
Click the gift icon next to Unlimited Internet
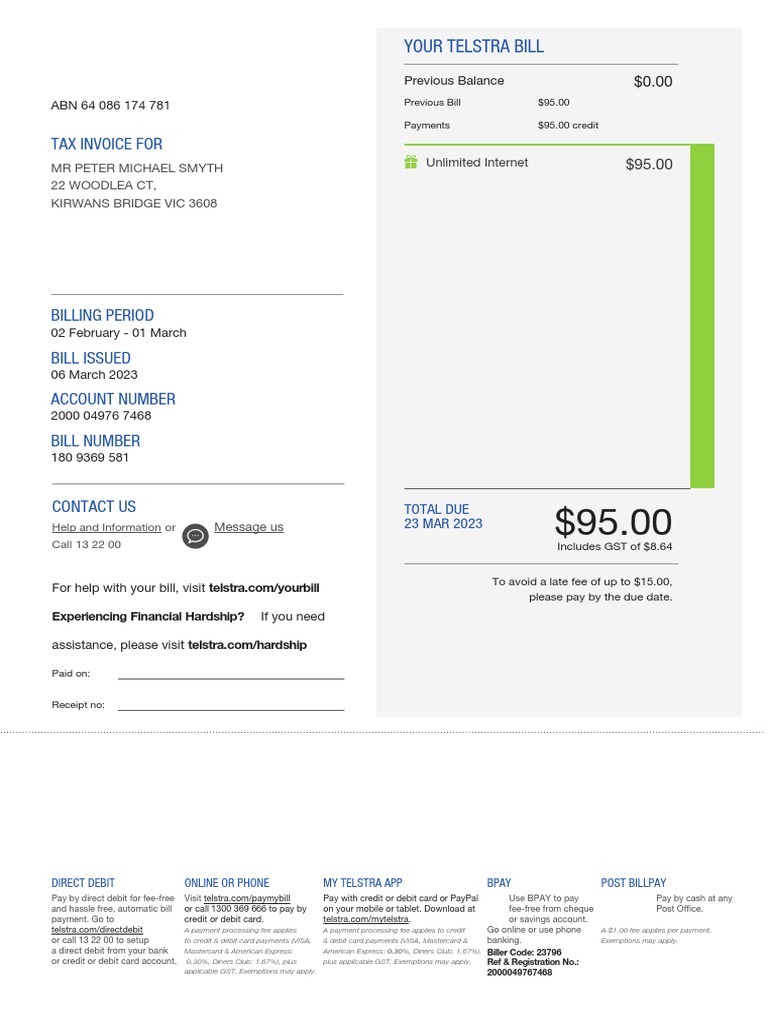point(411,162)
